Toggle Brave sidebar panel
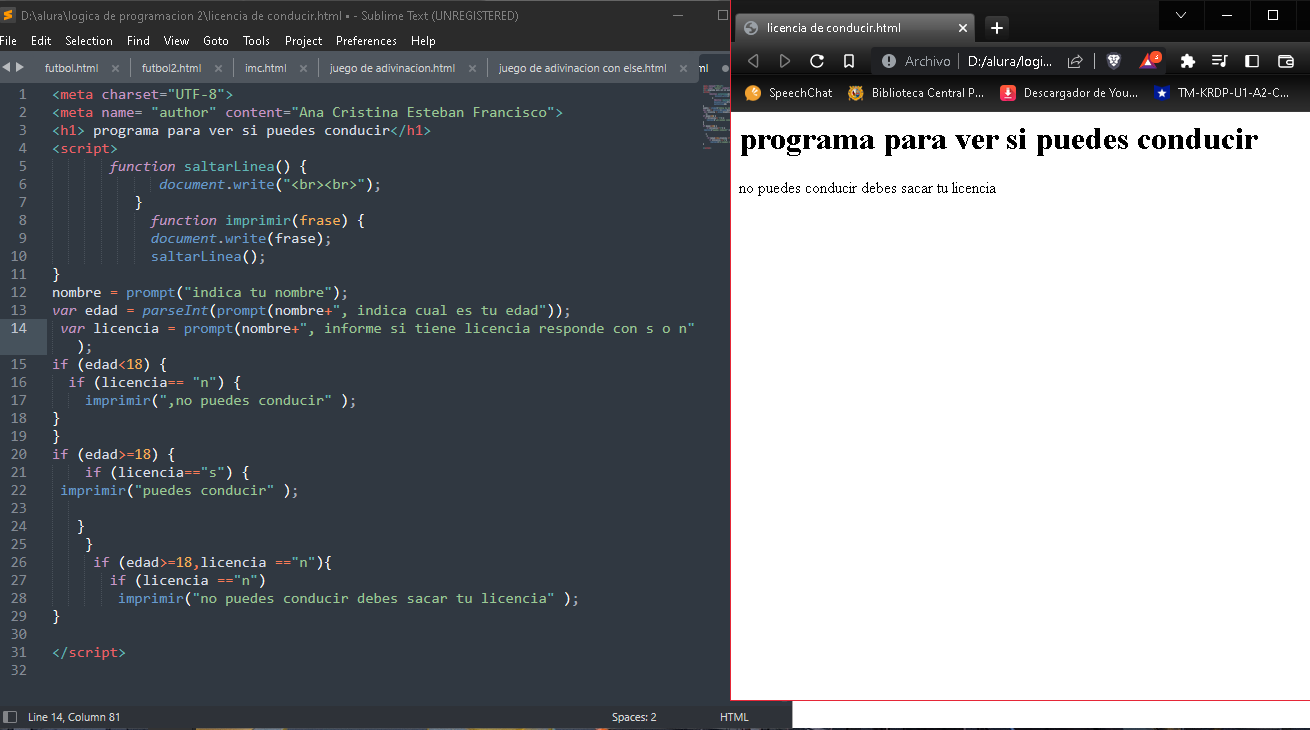Screen dimensions: 1310x730 tap(1252, 61)
